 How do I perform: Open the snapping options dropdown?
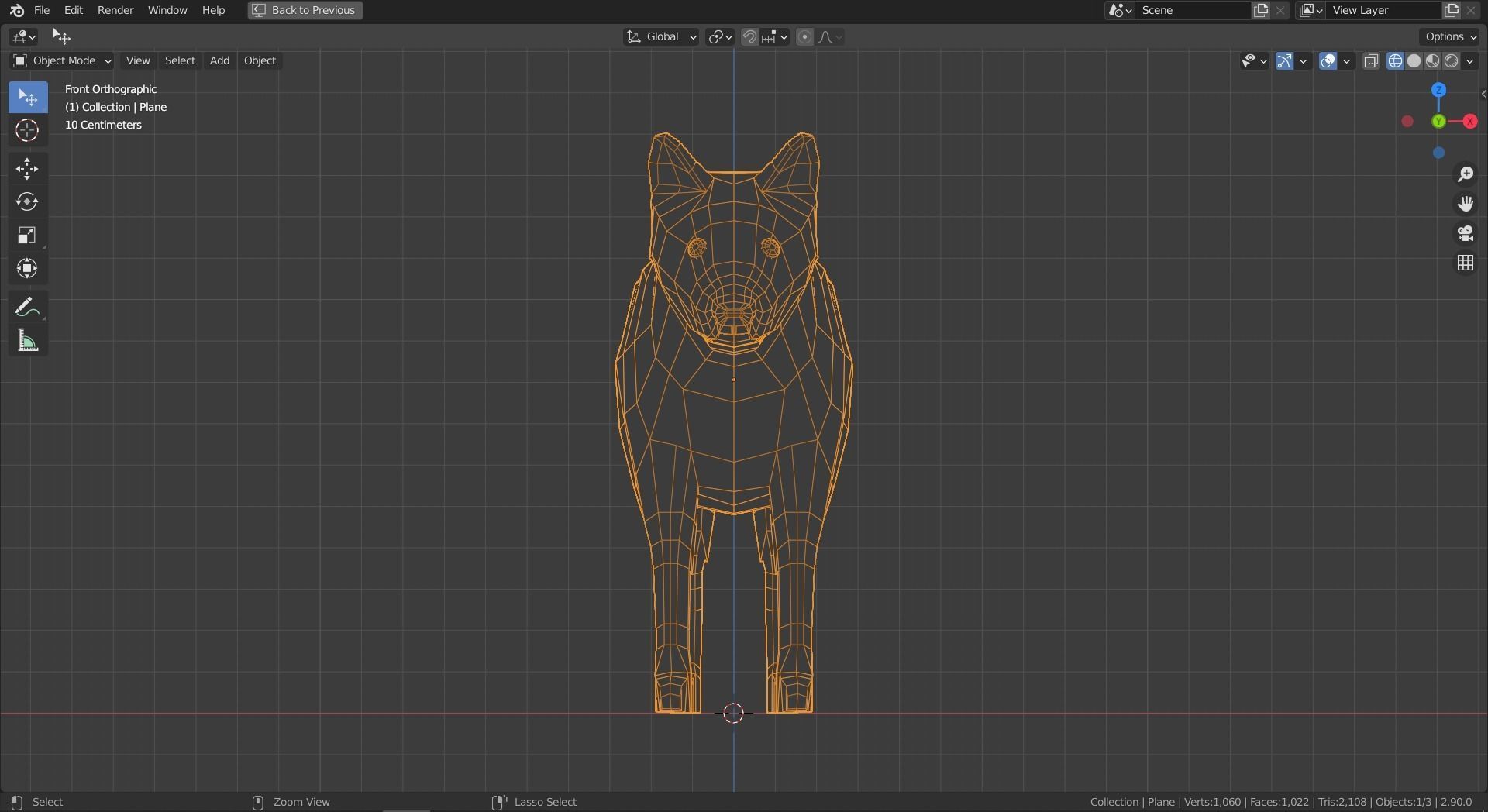coord(774,36)
